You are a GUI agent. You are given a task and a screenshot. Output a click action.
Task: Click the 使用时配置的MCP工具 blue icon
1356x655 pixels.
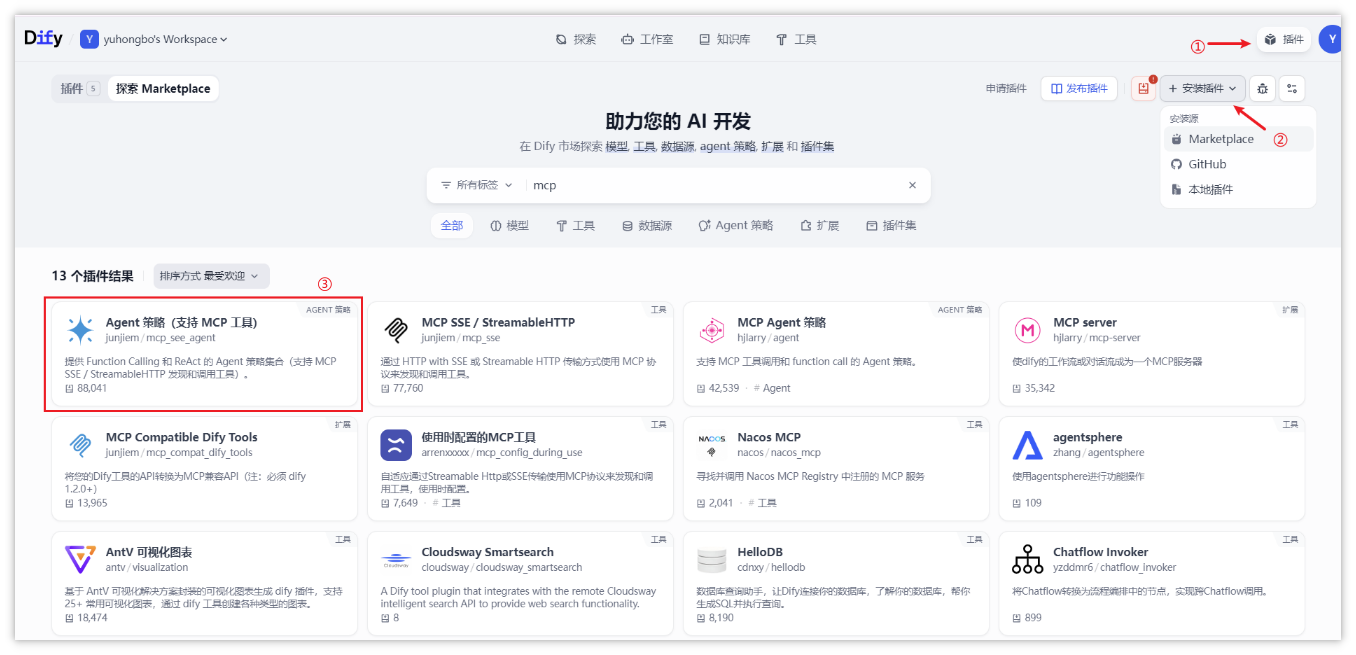coord(396,445)
